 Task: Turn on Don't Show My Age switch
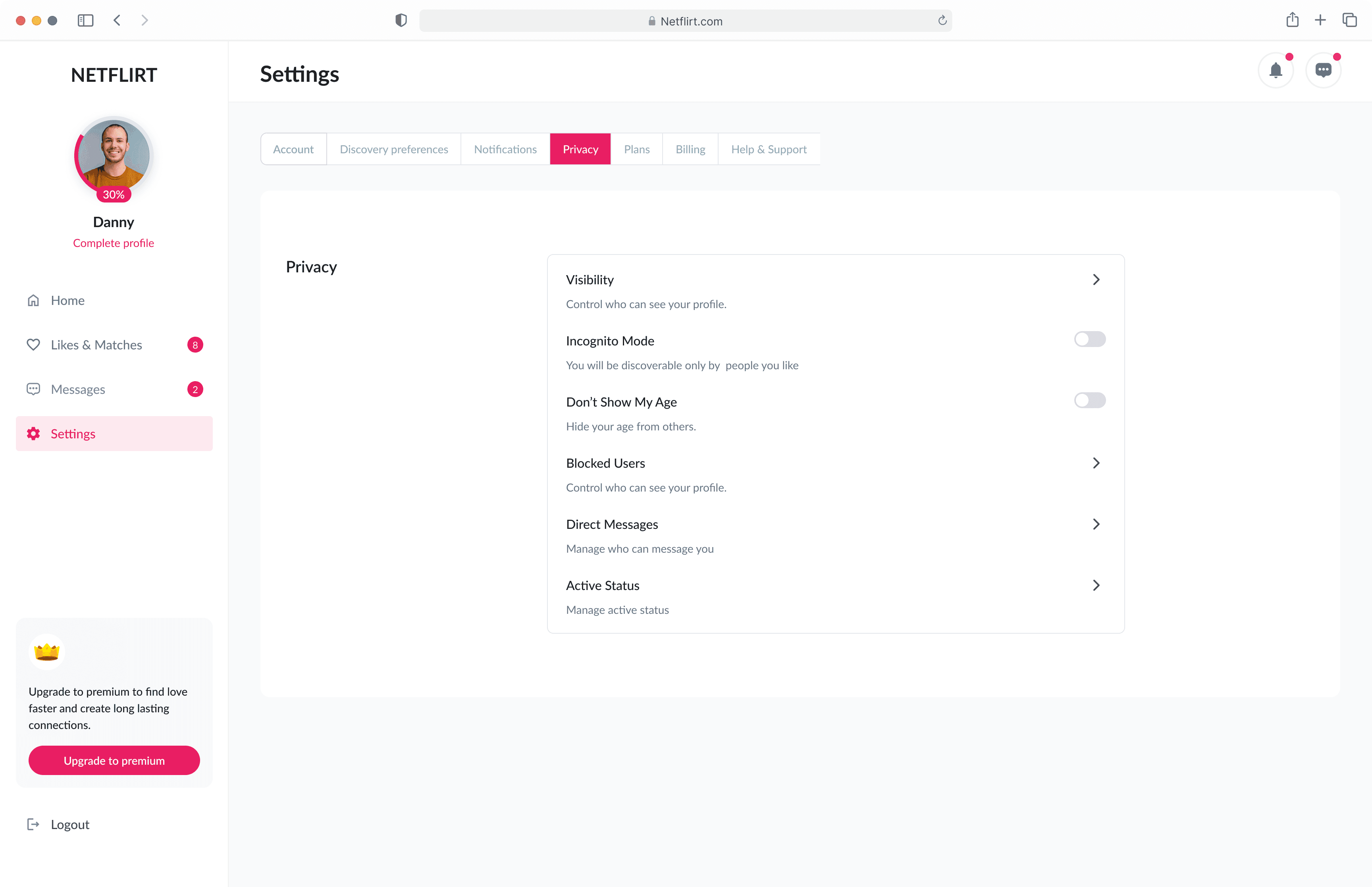tap(1089, 400)
